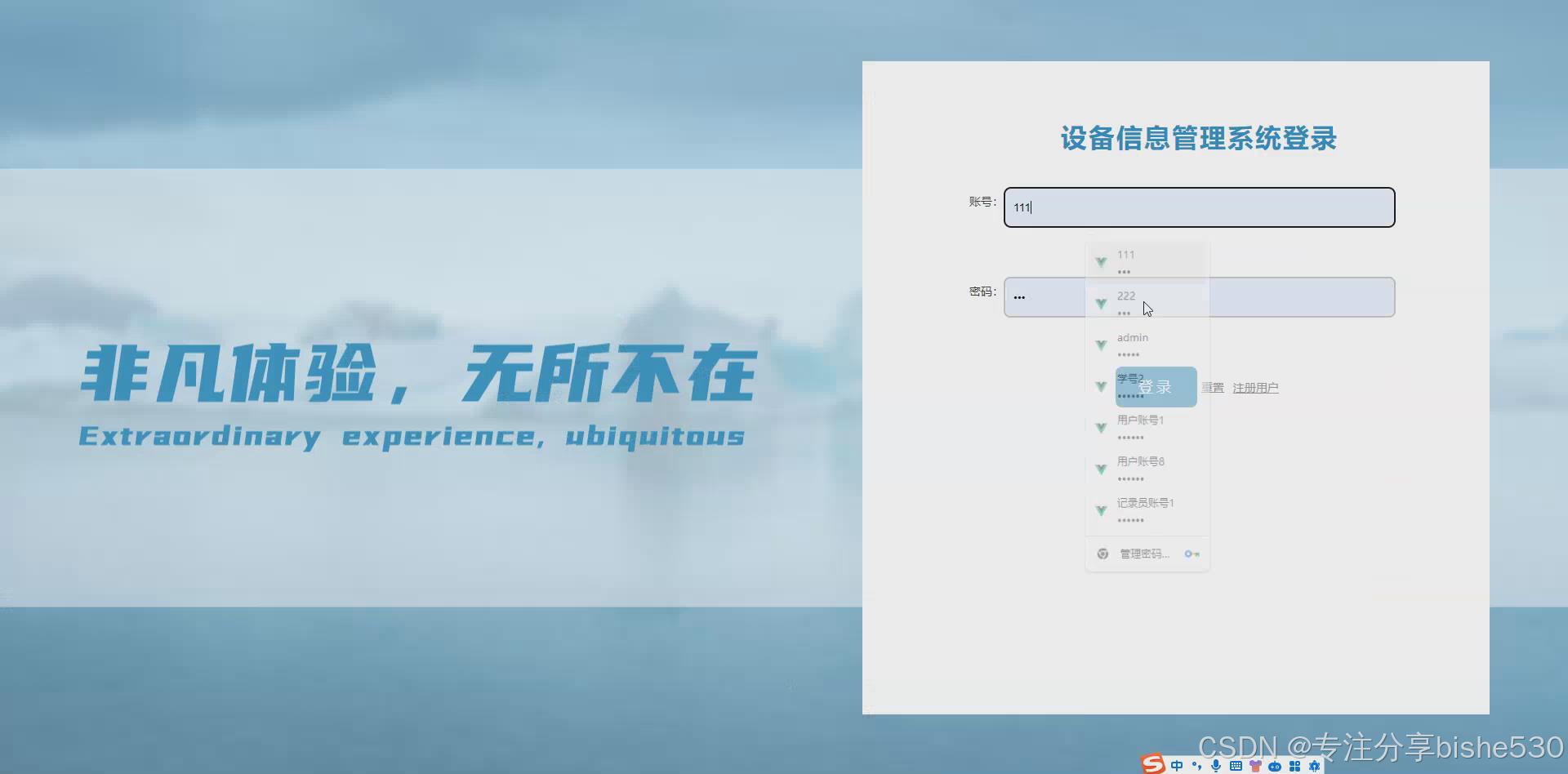Click the Sogou skin/outfit icon

1256,766
